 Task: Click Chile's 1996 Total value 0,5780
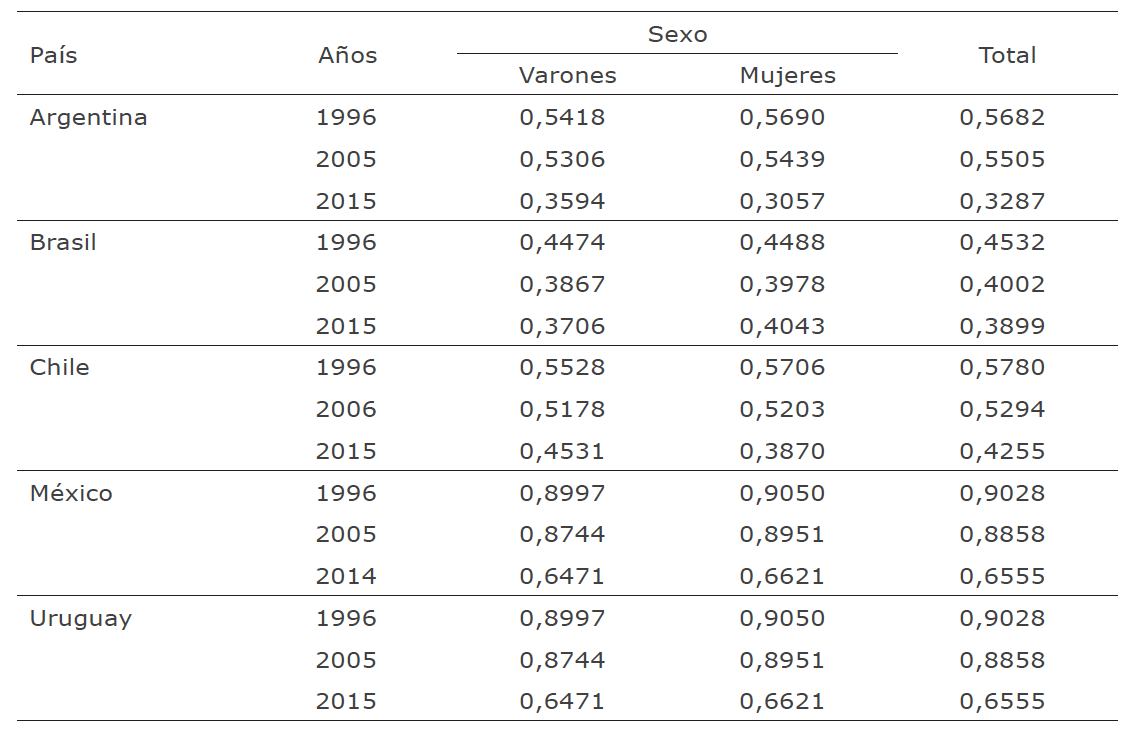tap(1002, 367)
